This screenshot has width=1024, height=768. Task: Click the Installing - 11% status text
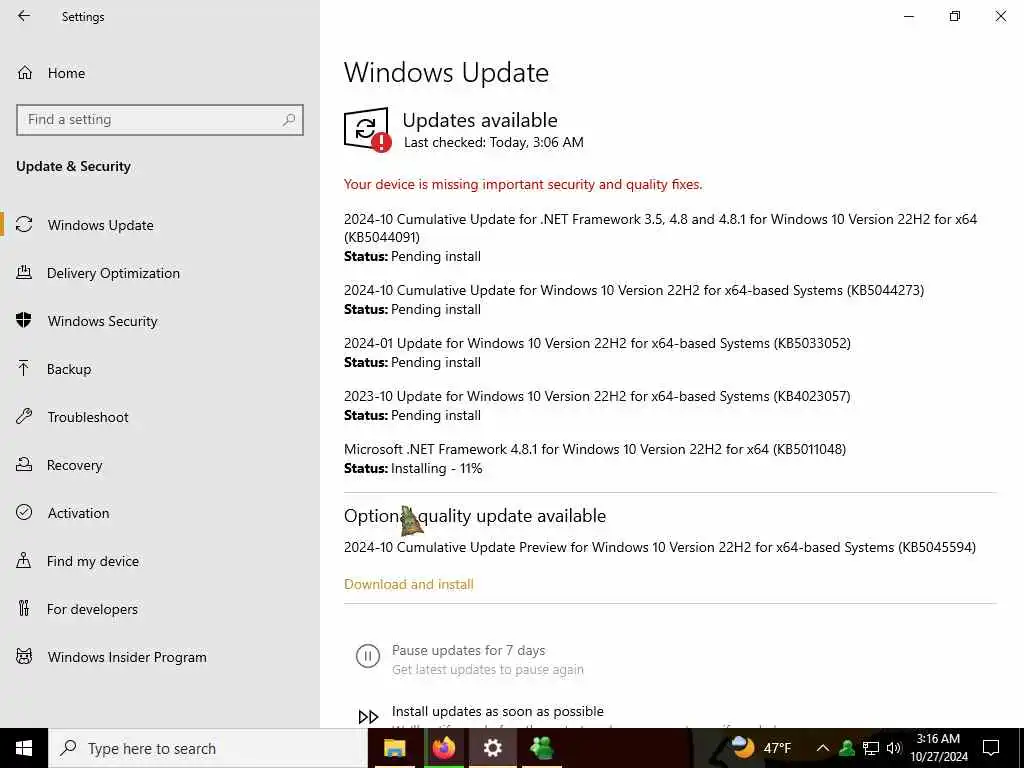coord(436,468)
